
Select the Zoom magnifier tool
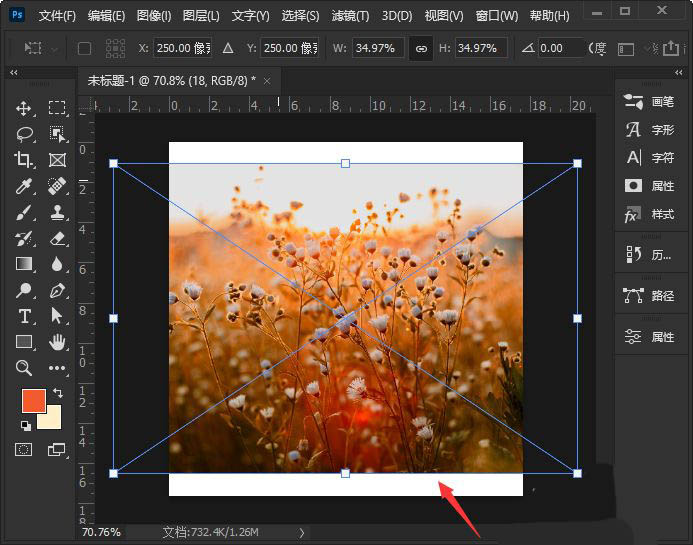[x=24, y=368]
